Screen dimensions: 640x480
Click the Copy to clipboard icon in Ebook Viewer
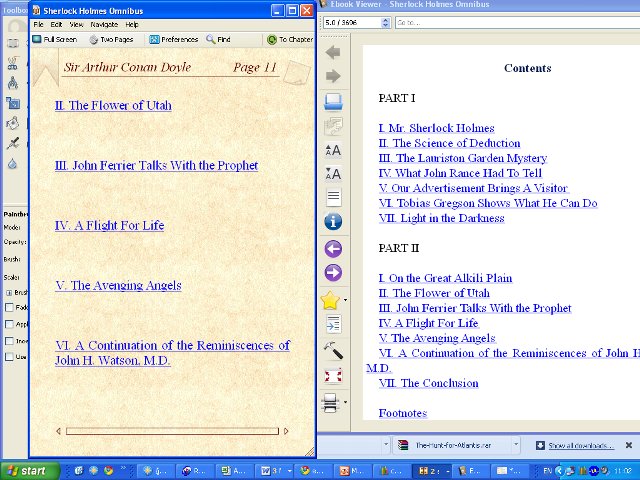pyautogui.click(x=333, y=126)
